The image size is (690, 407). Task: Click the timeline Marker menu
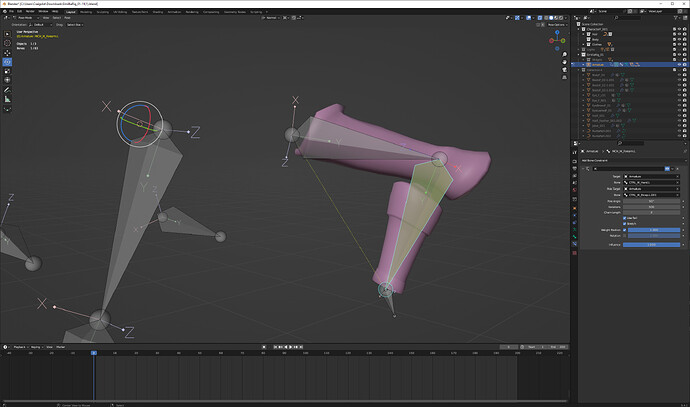coord(61,347)
